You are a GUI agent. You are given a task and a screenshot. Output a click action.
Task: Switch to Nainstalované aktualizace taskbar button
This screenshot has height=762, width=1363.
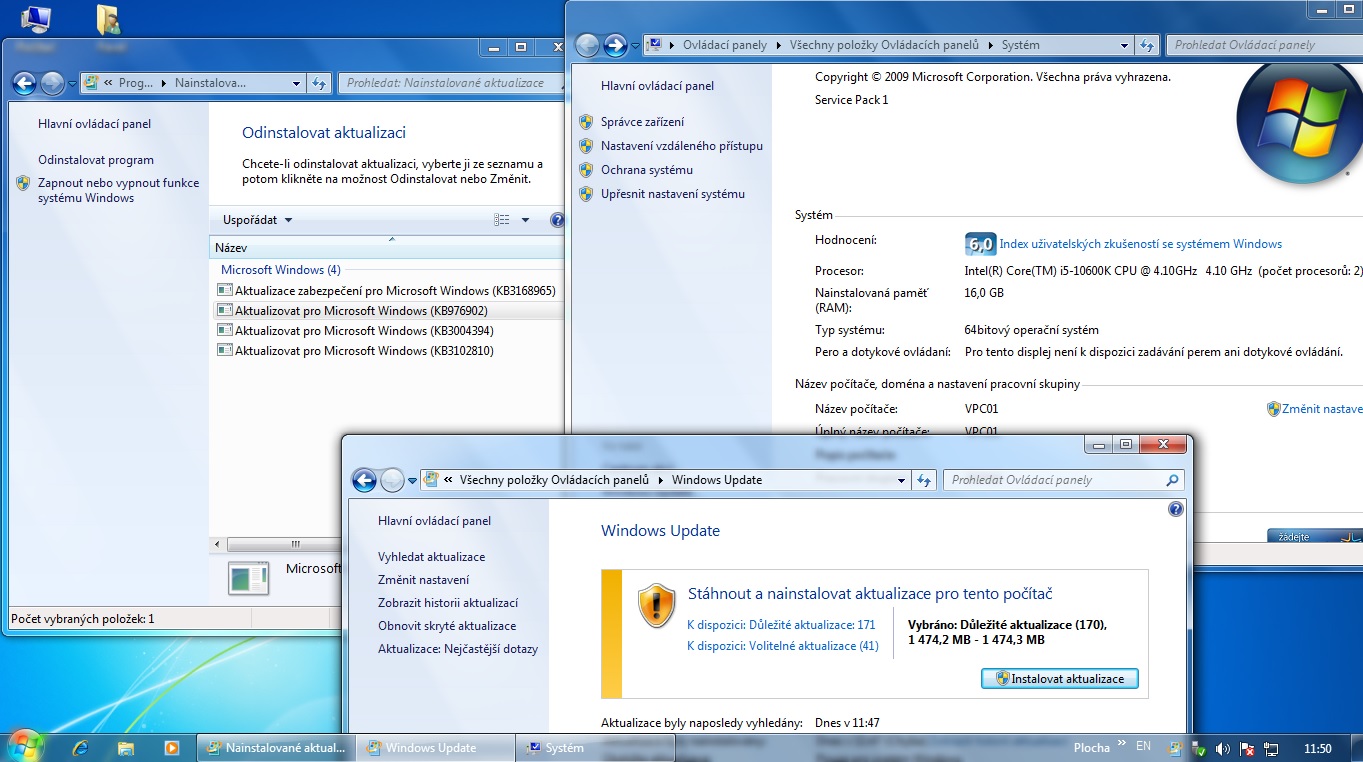(277, 747)
